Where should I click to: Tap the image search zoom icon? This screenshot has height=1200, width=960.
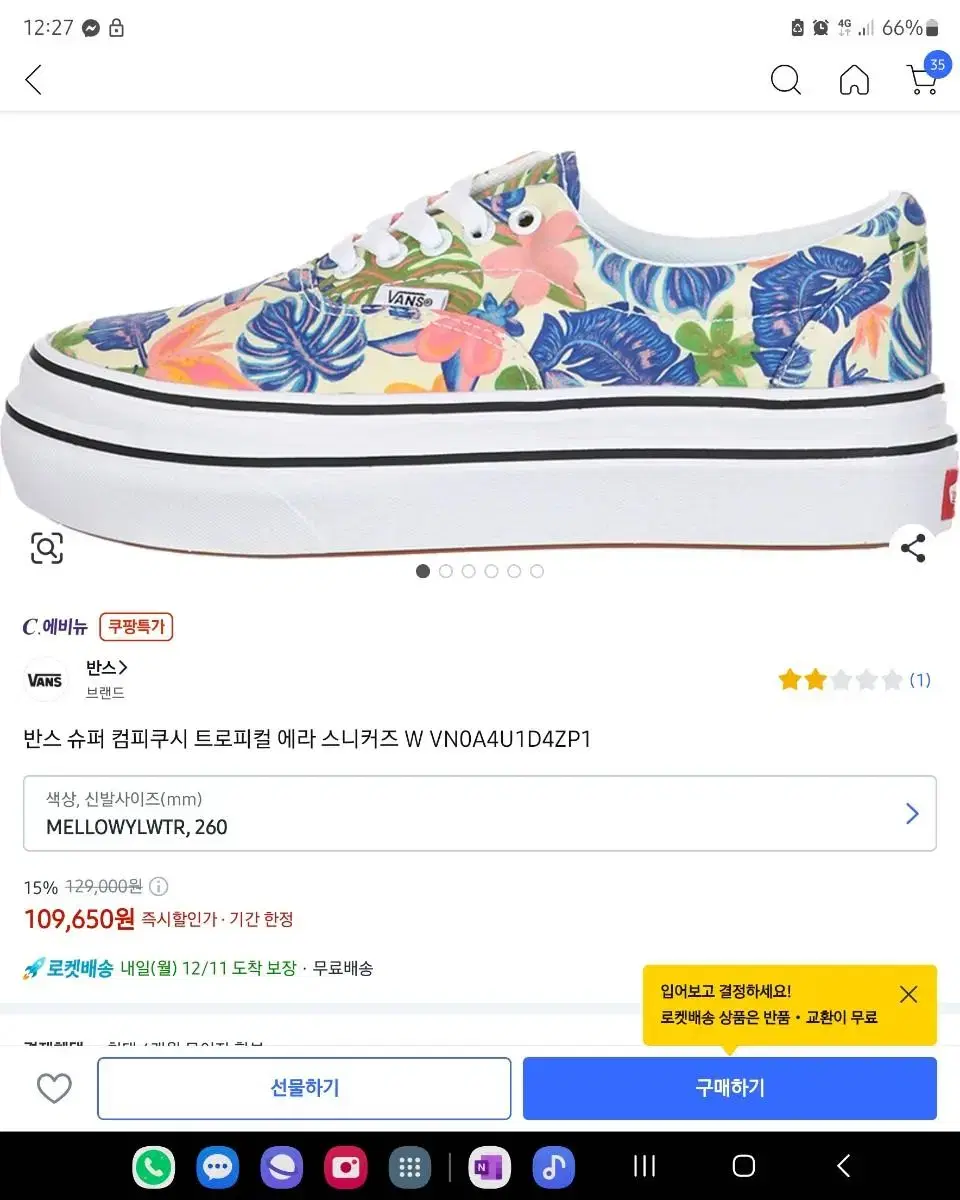tap(47, 547)
